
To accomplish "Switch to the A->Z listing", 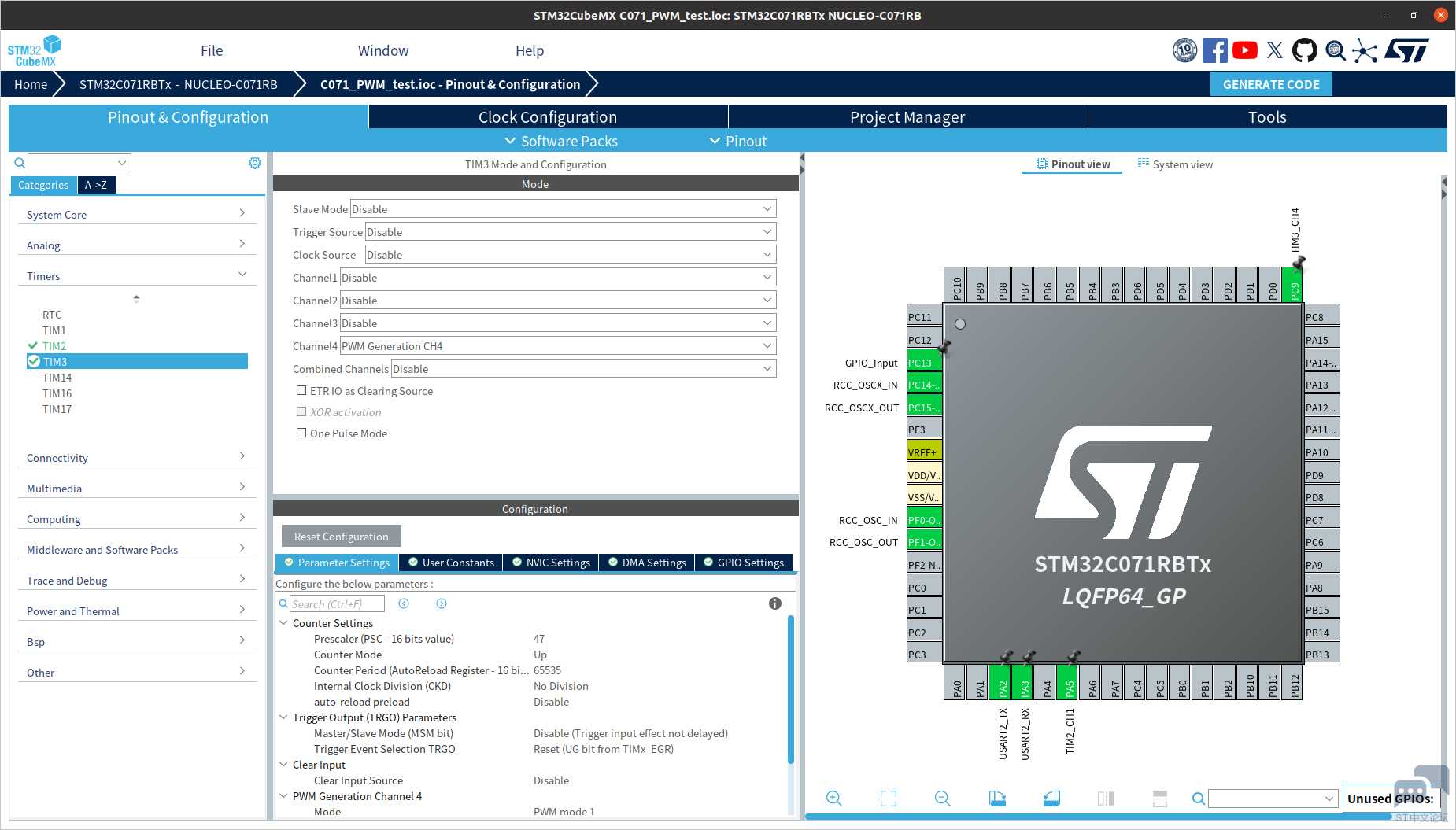I will click(x=96, y=185).
